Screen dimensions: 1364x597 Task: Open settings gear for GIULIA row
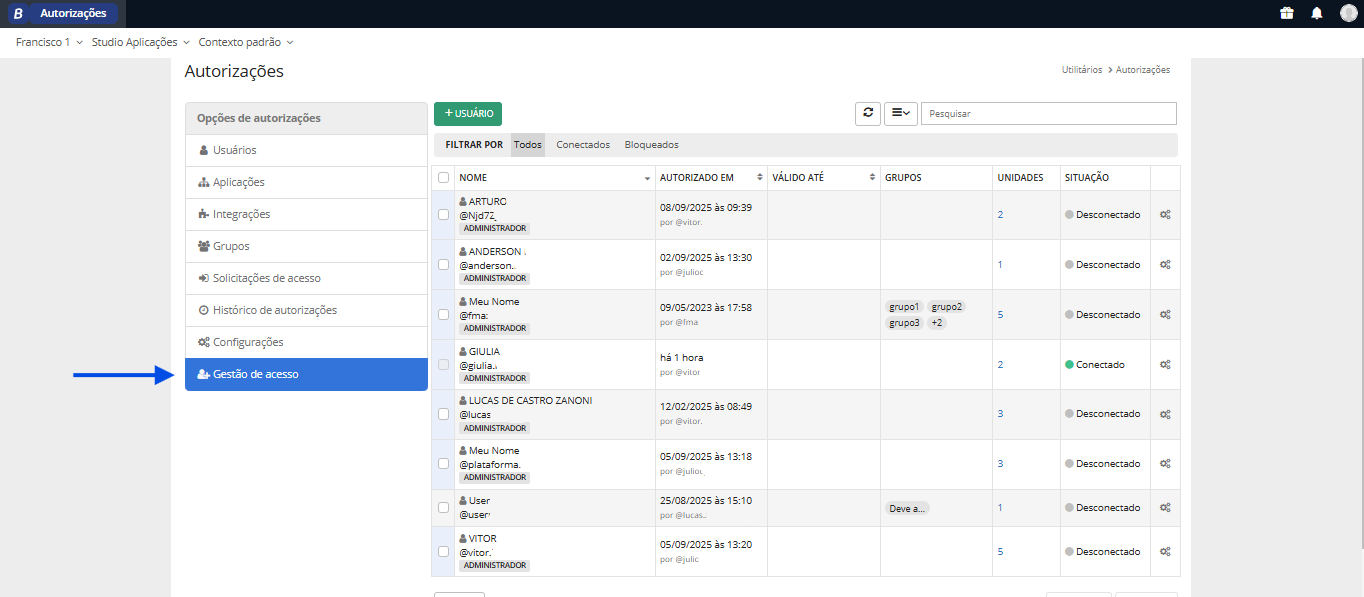click(x=1165, y=365)
